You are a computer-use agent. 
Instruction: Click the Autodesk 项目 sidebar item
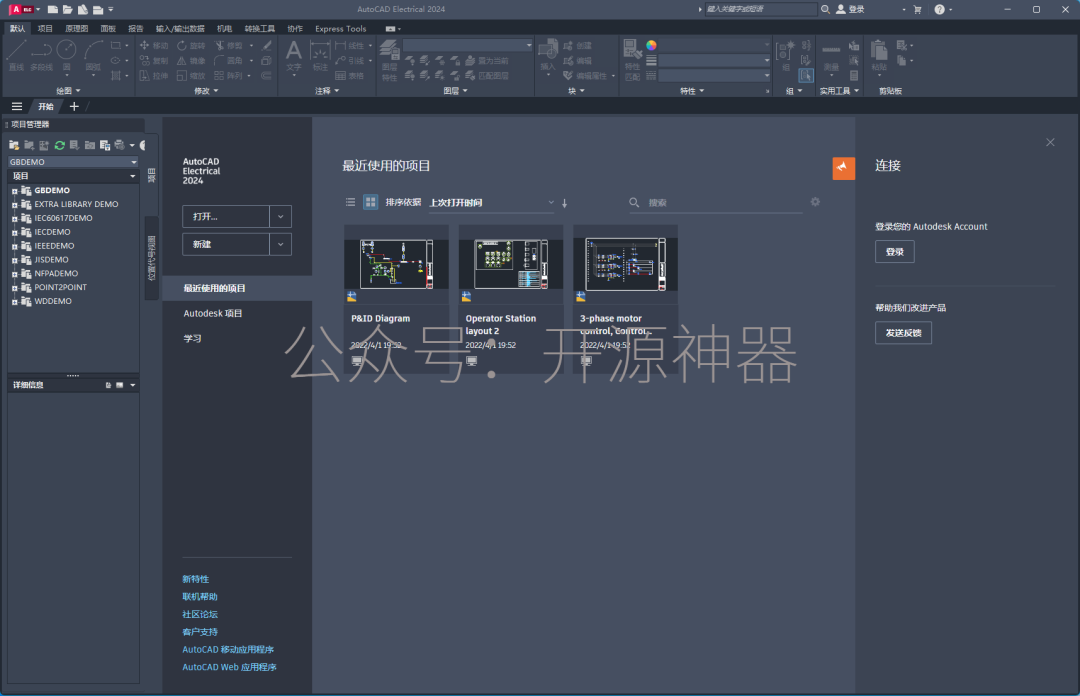[x=213, y=314]
